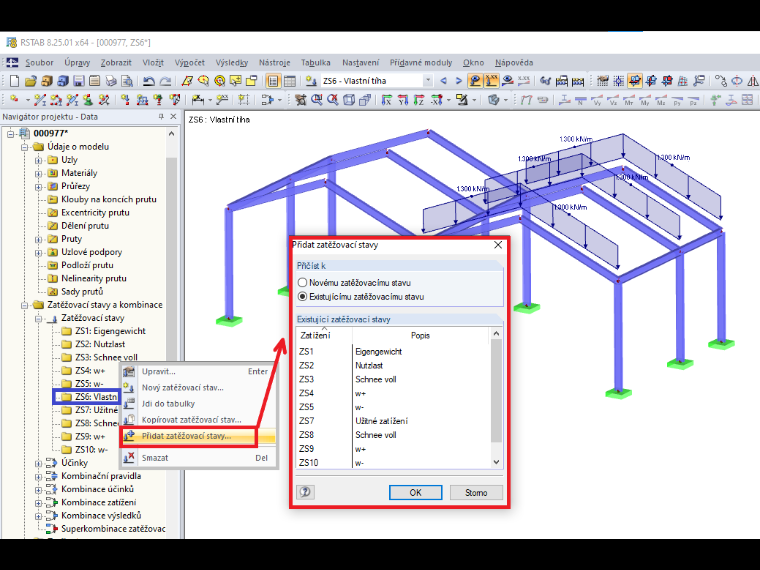Save the model with the floppy disk icon

click(x=79, y=81)
